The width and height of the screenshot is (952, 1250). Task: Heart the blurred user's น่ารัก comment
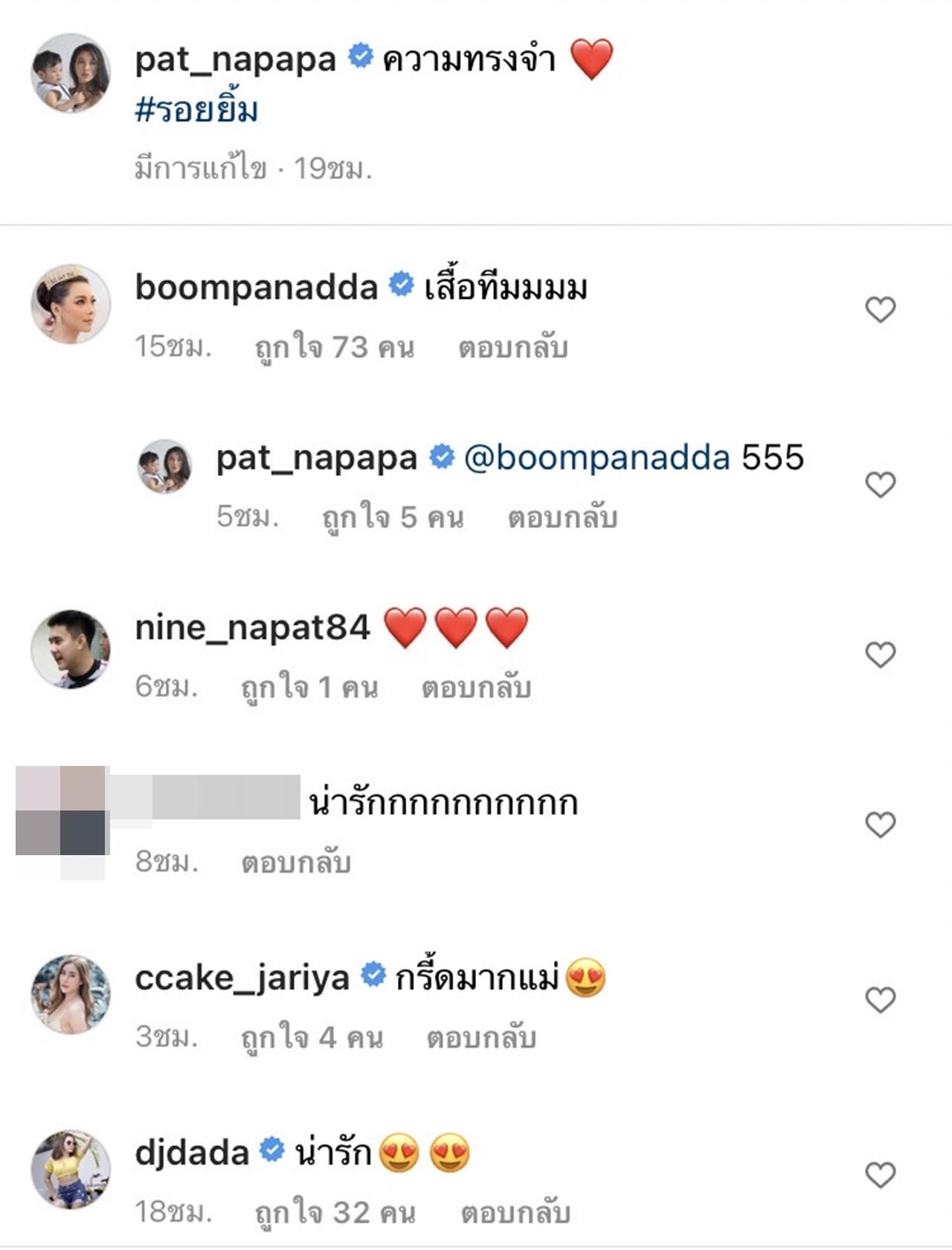tap(880, 825)
